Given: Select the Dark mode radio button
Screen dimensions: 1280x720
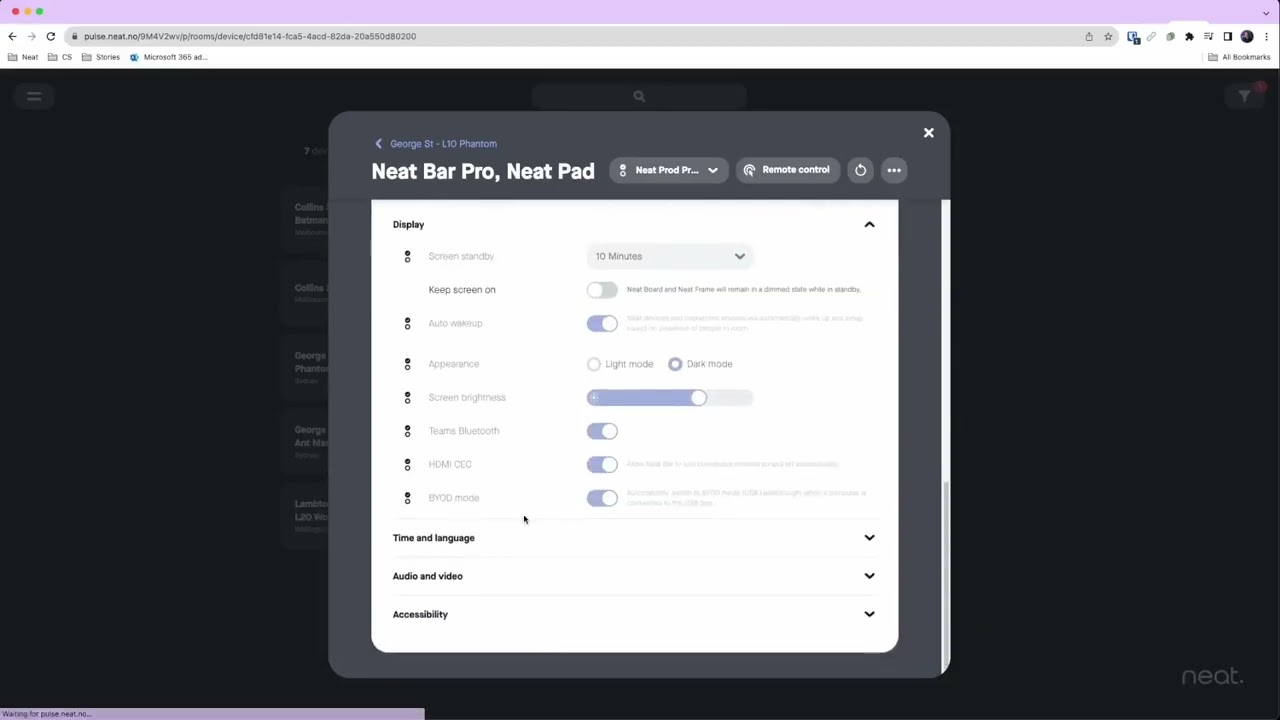Looking at the screenshot, I should (675, 364).
